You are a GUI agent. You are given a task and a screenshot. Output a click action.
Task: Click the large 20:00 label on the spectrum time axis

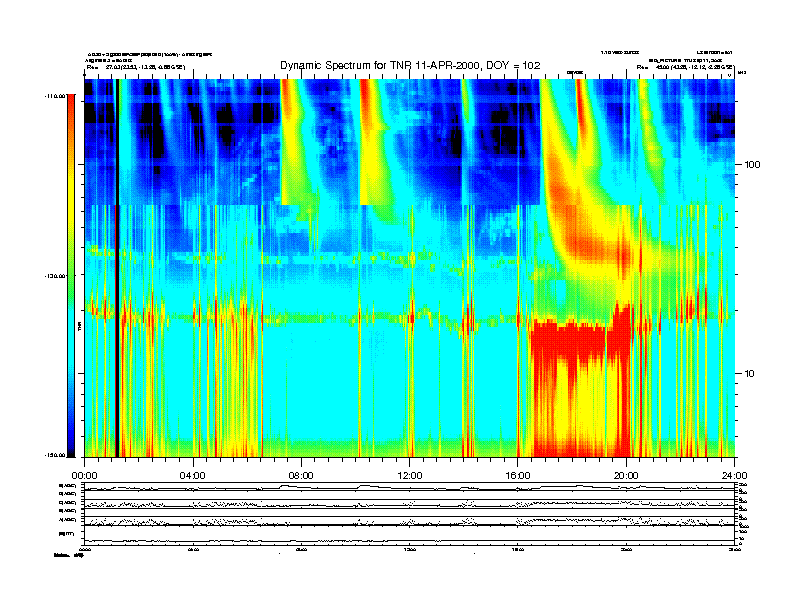coord(626,476)
